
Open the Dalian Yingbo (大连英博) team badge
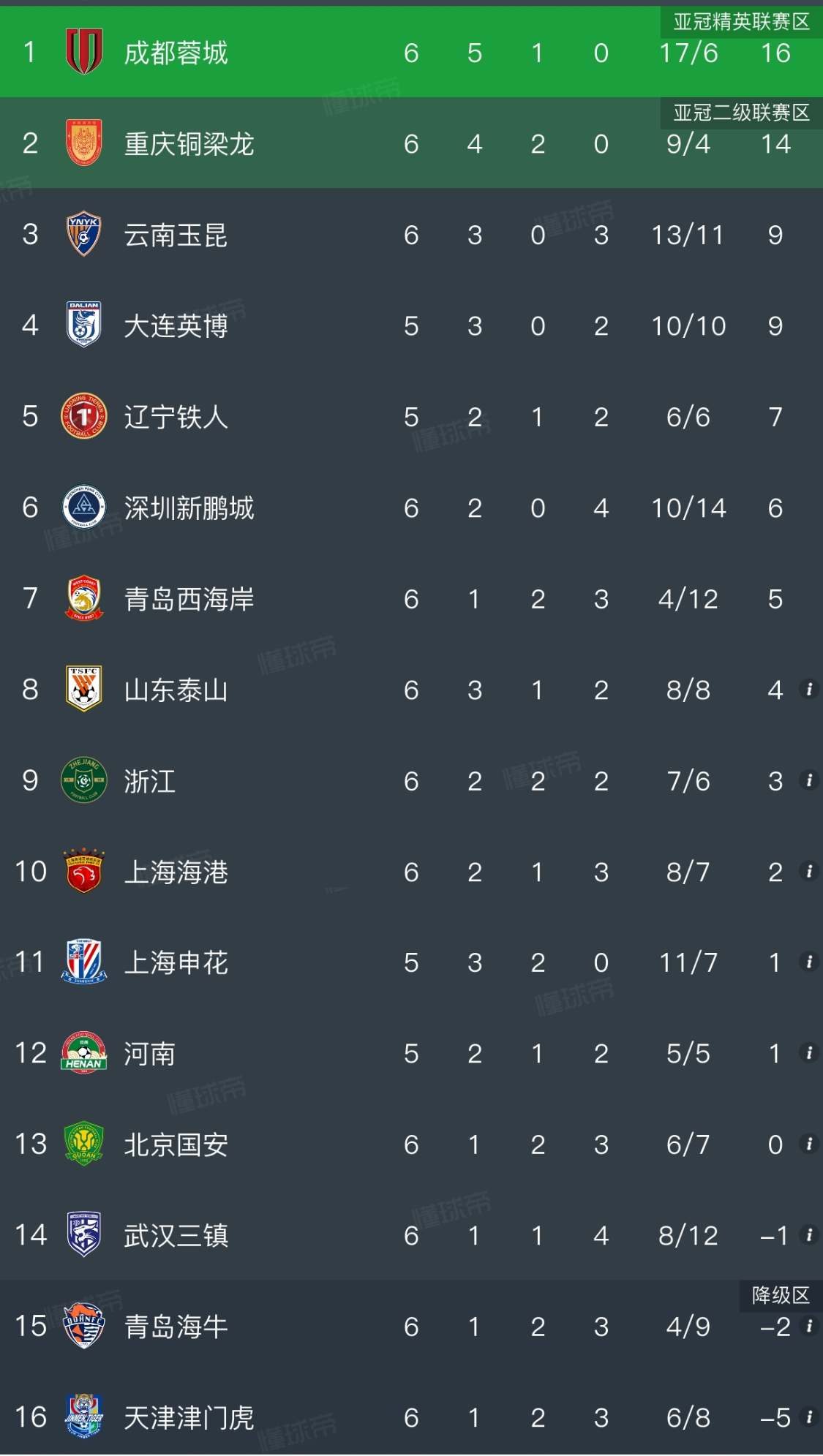point(83,325)
